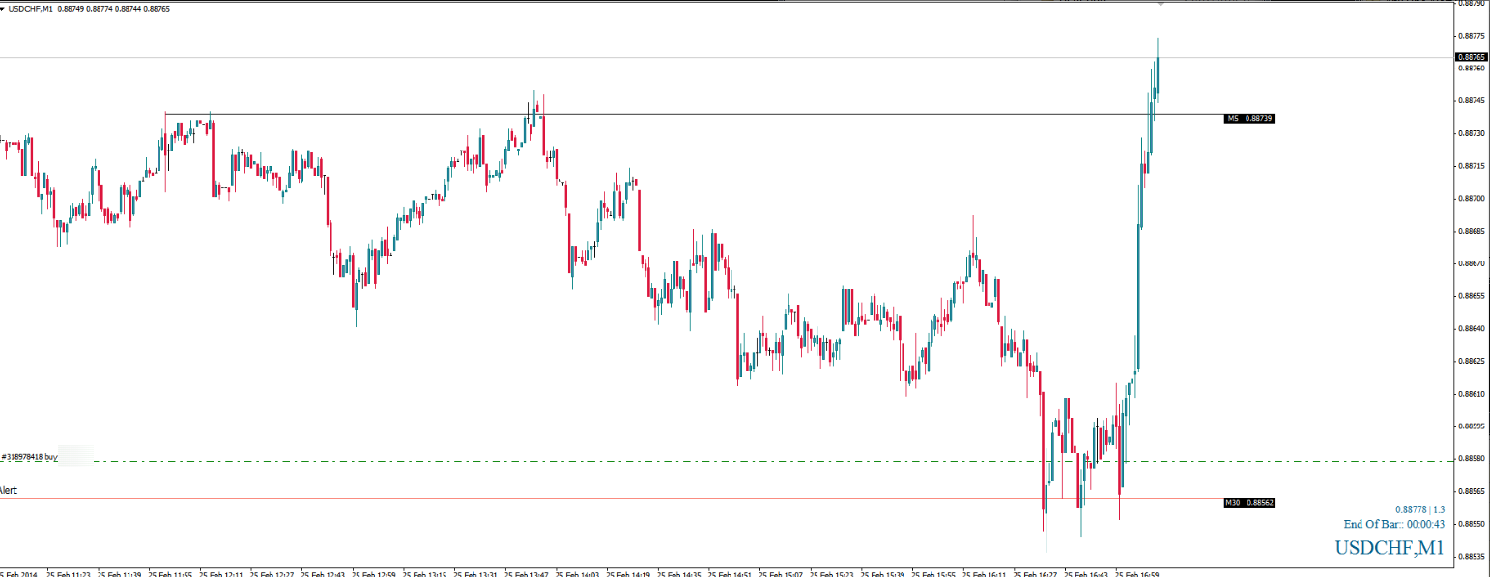Click the End Of Bar countdown text
1490x577 pixels.
point(1394,524)
